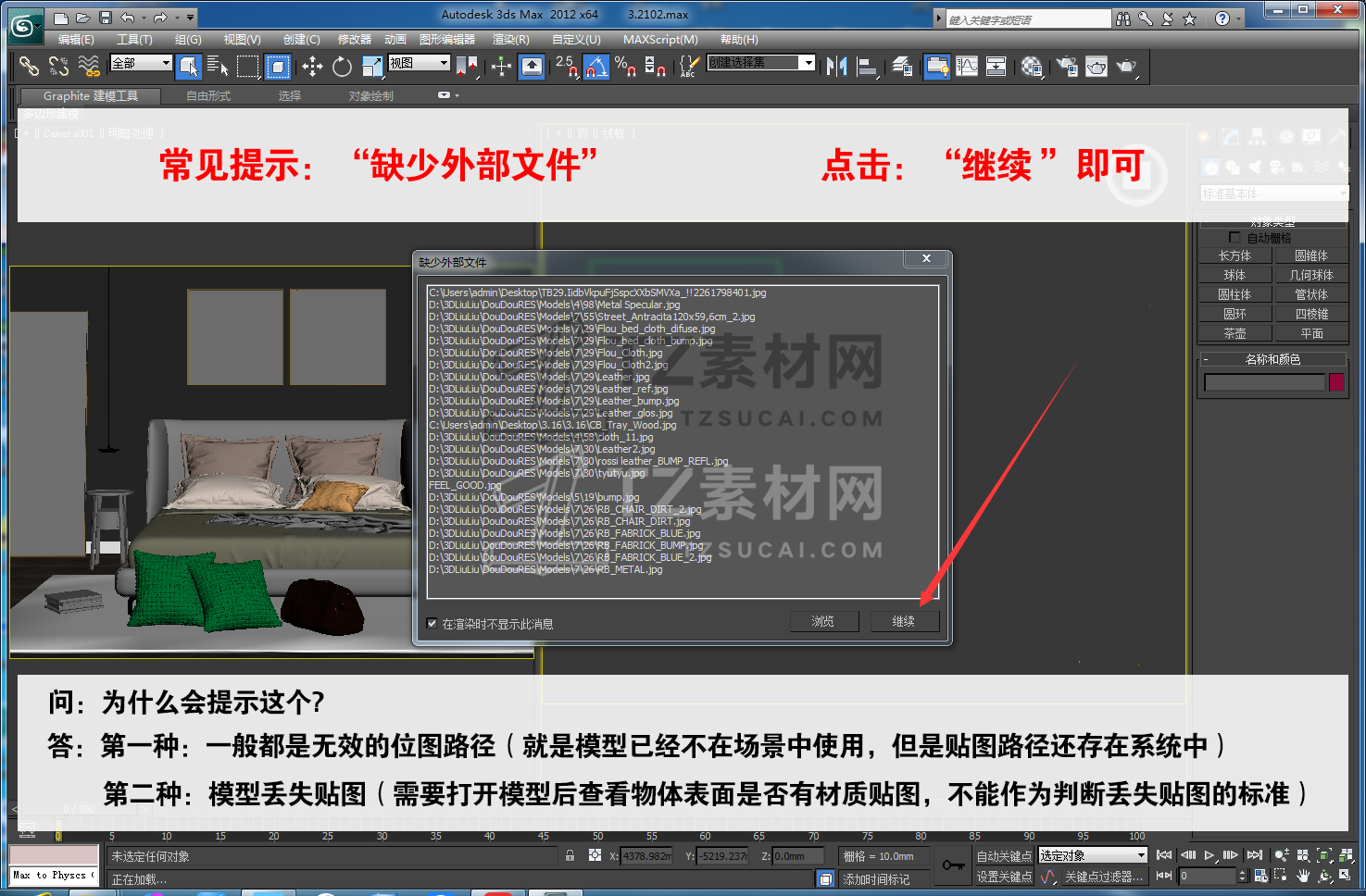Open the '渲染(R)' menu
The image size is (1366, 896).
pos(511,40)
